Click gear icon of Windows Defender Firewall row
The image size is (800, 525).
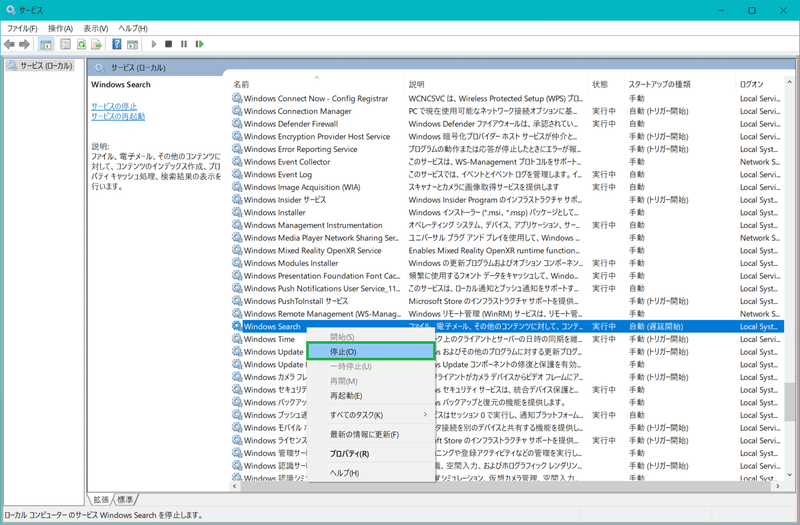pyautogui.click(x=237, y=123)
